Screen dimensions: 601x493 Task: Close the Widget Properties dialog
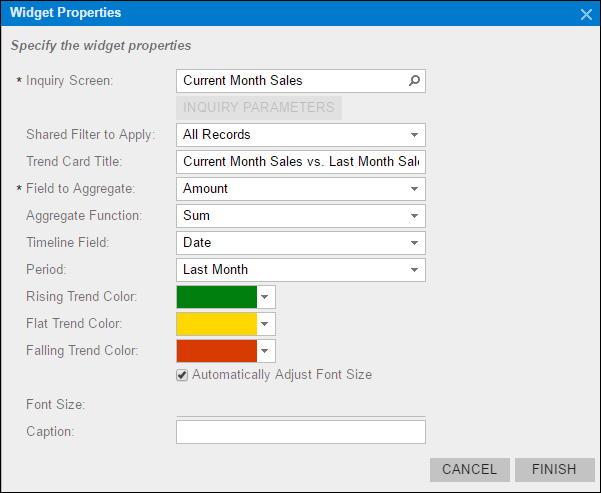coord(586,15)
